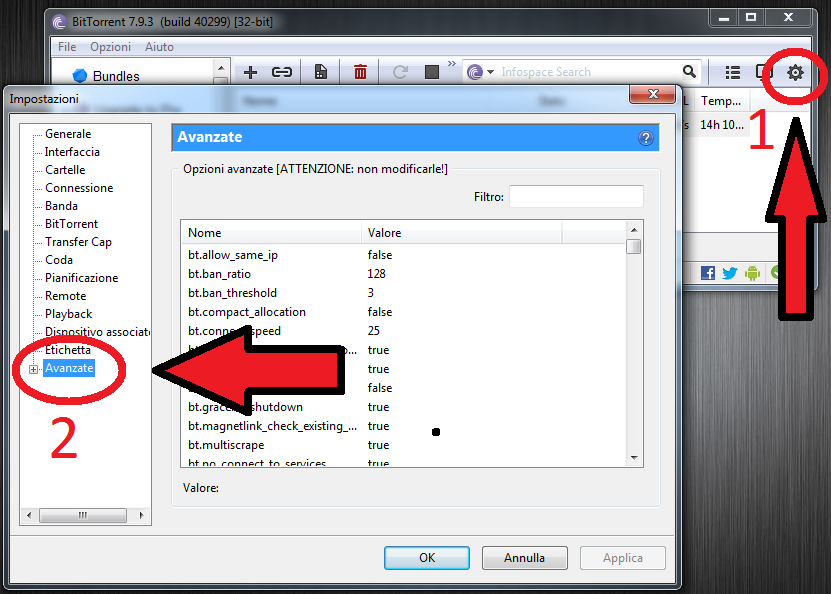Open the Opzioni menu
The width and height of the screenshot is (831, 594).
[110, 47]
